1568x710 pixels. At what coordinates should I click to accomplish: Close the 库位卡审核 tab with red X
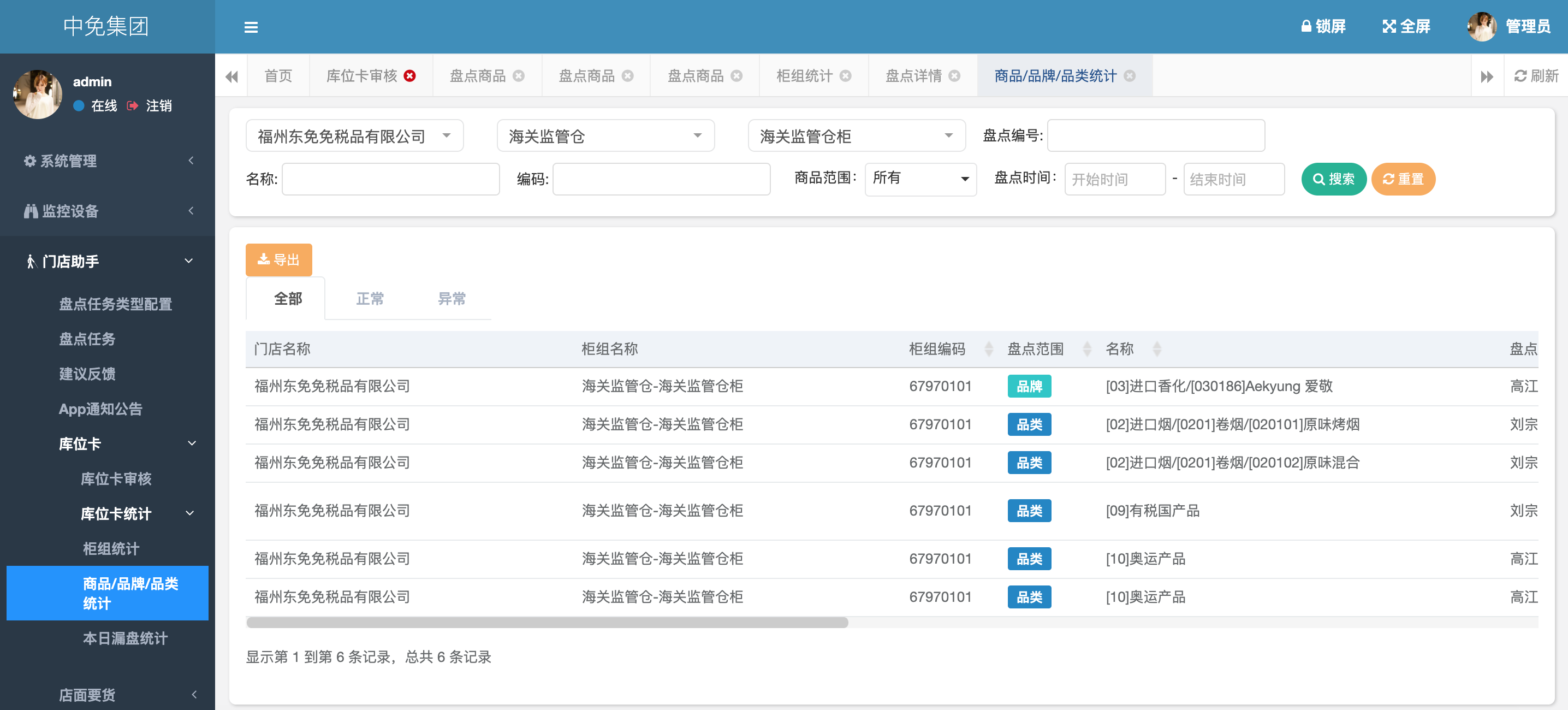pyautogui.click(x=410, y=75)
